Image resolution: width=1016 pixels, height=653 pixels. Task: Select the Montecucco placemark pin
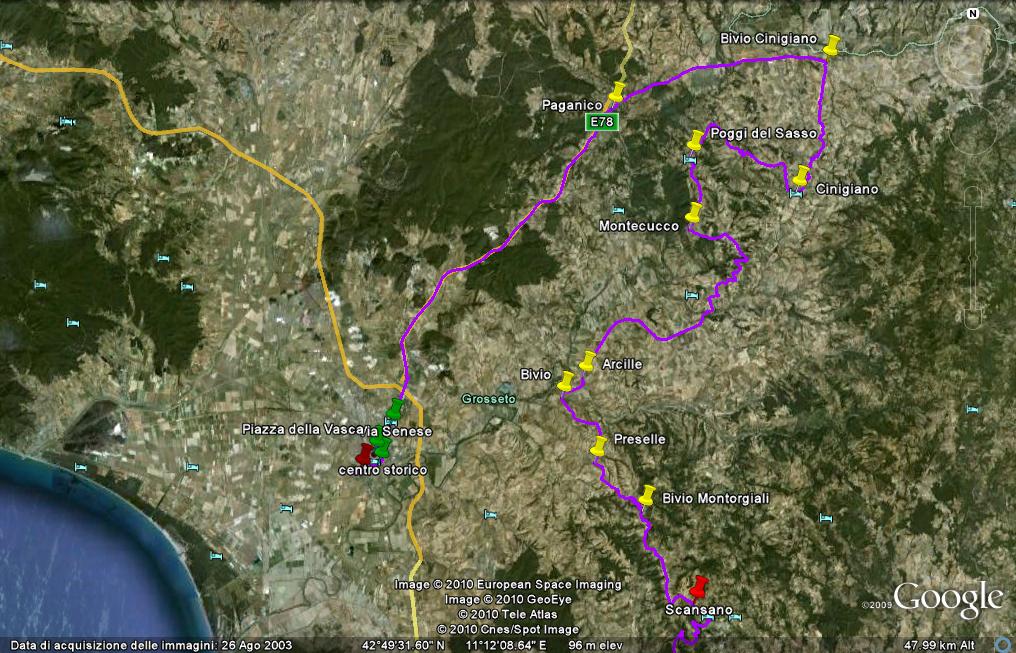tap(693, 213)
